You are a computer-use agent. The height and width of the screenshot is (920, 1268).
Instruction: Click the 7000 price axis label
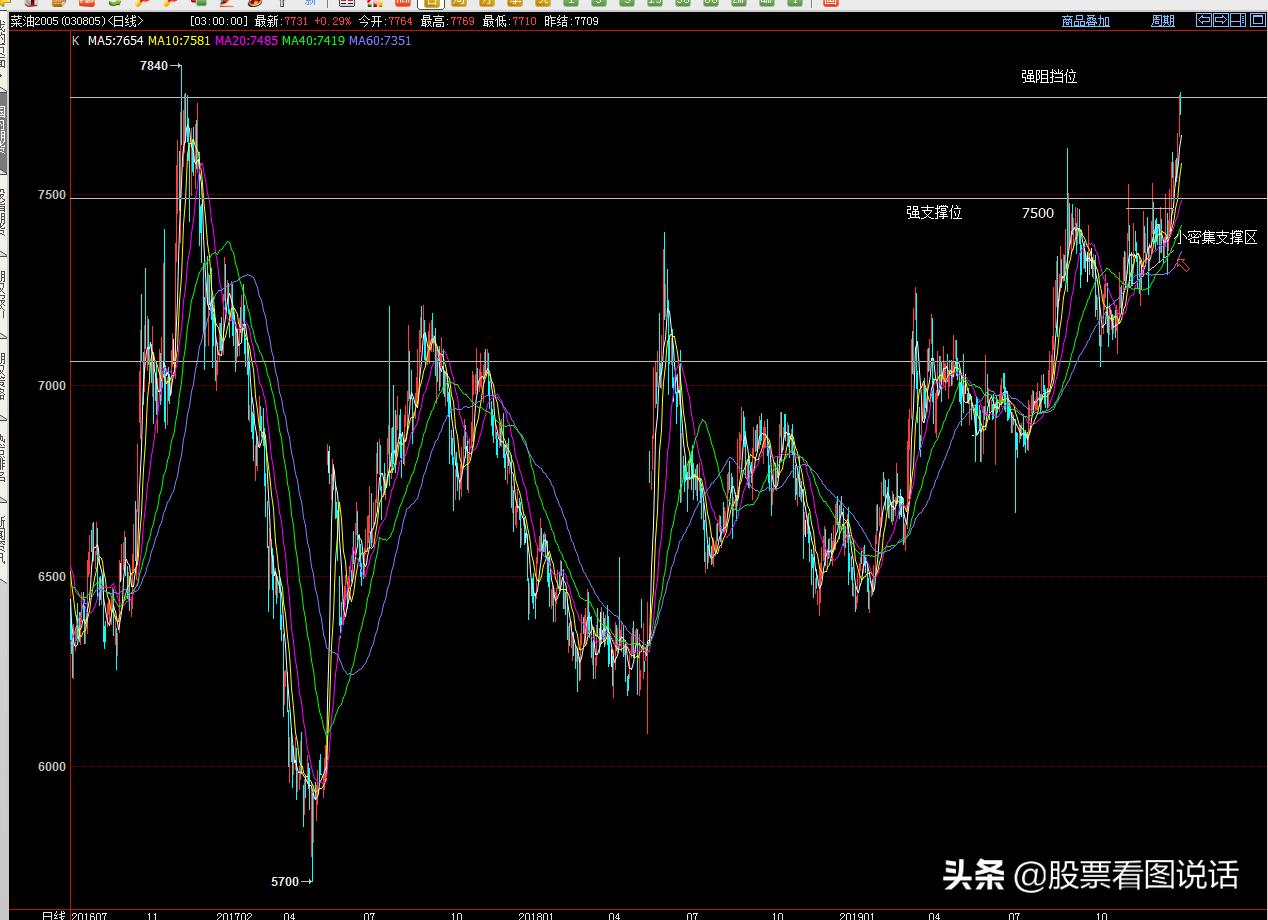click(53, 386)
